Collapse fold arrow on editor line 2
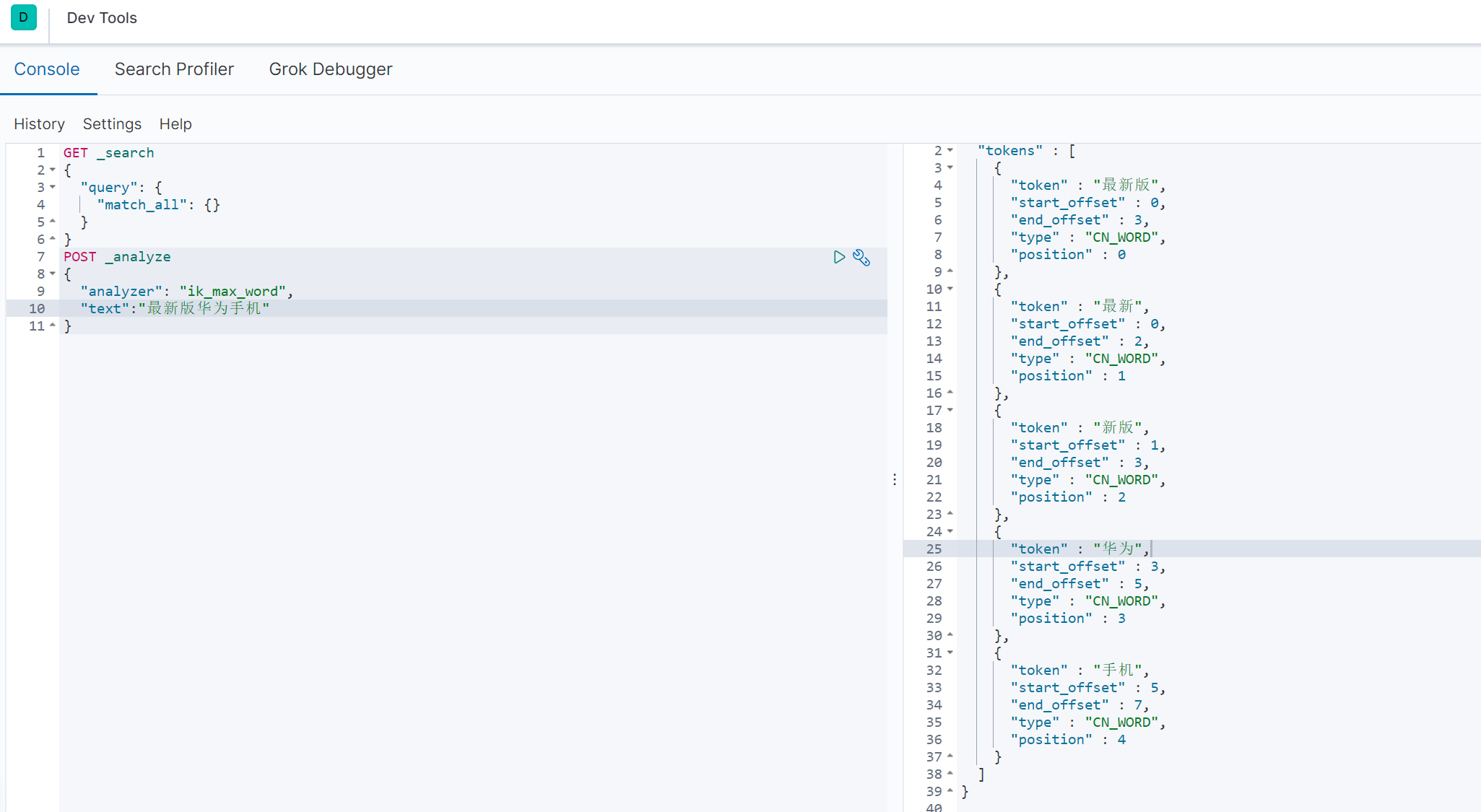Screen dimensions: 1481x812 53,170
